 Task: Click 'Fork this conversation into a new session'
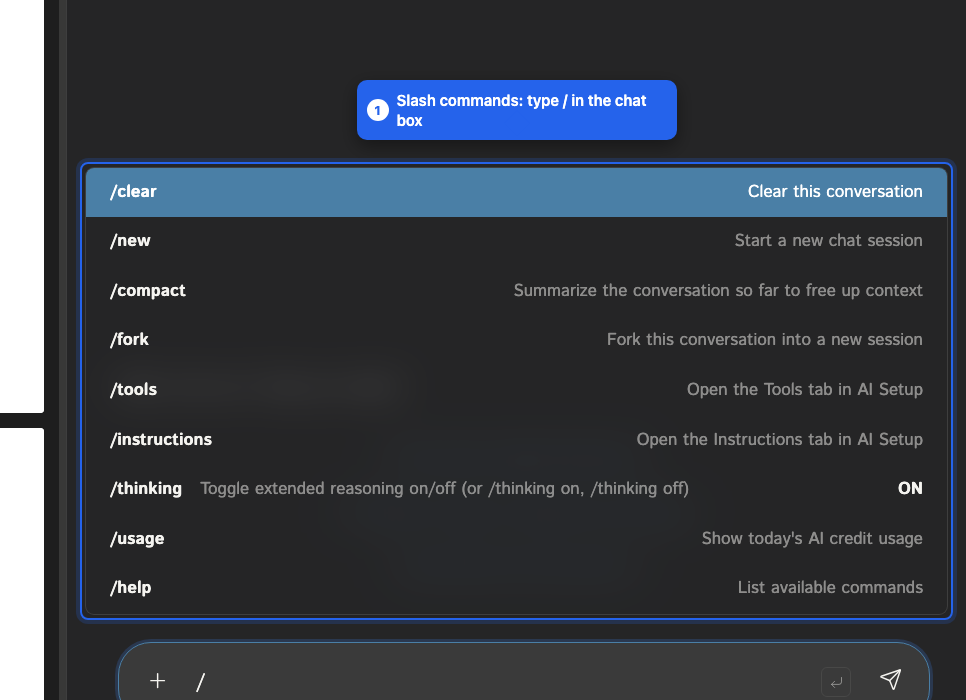point(765,340)
